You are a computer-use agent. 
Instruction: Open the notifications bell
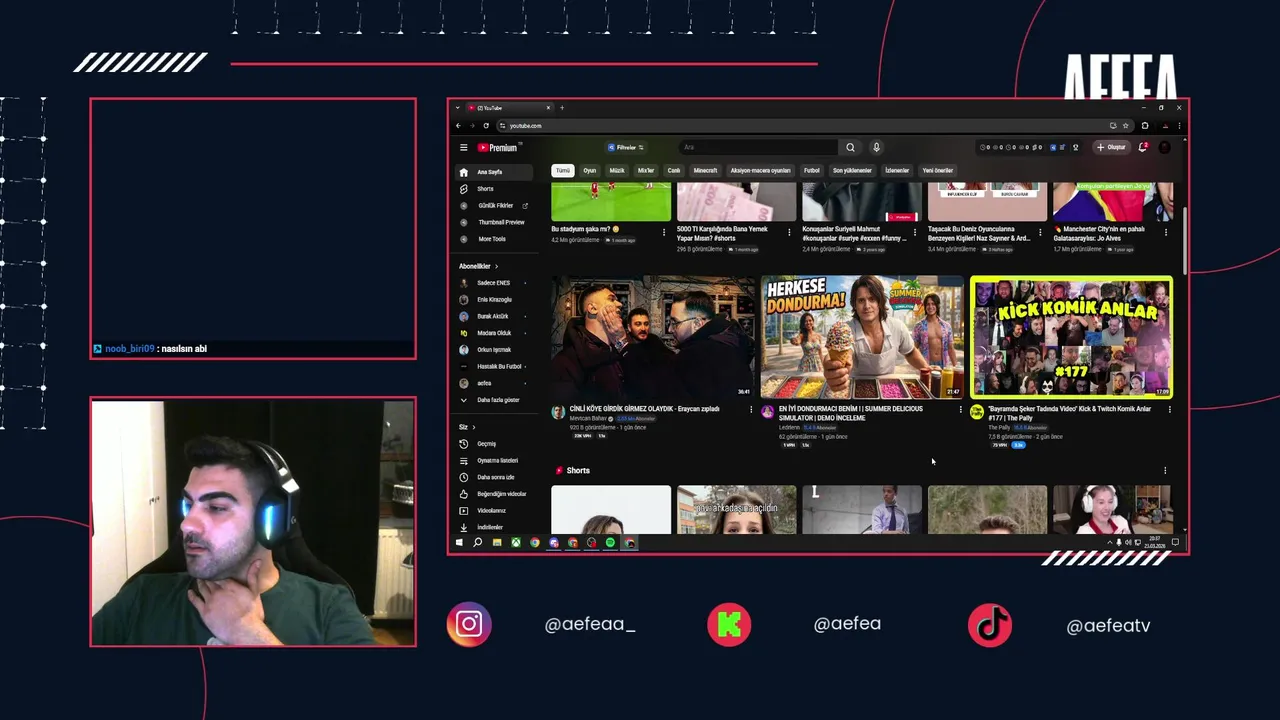tap(1142, 148)
